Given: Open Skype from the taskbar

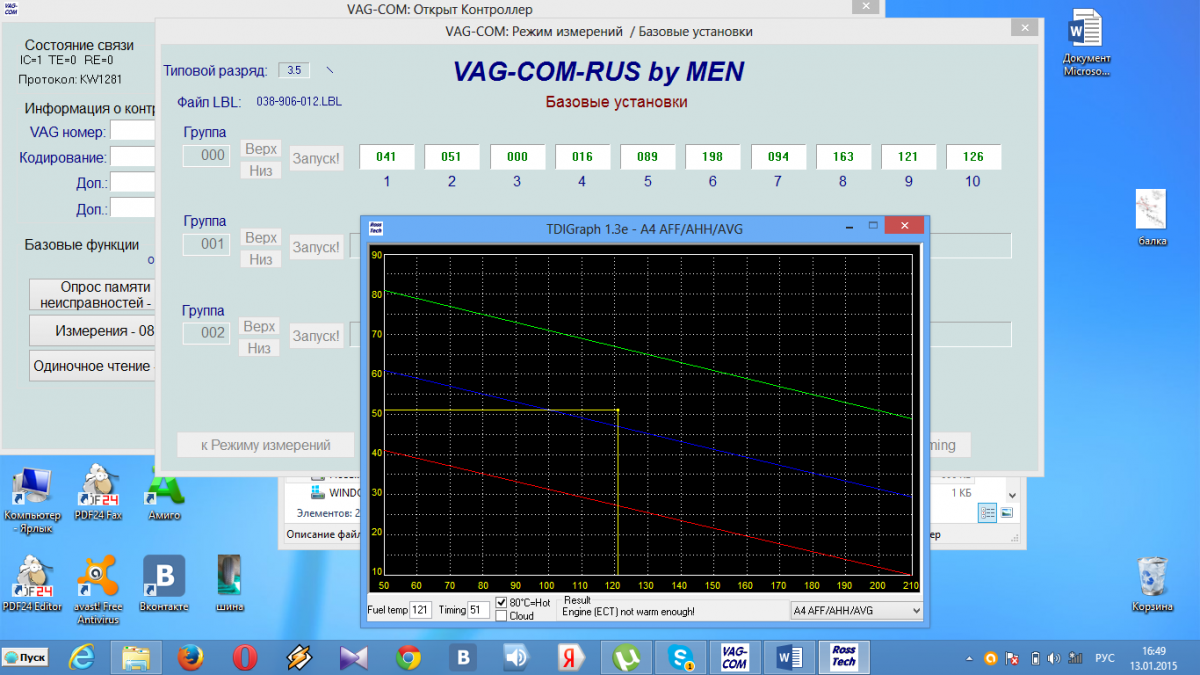Looking at the screenshot, I should click(681, 657).
